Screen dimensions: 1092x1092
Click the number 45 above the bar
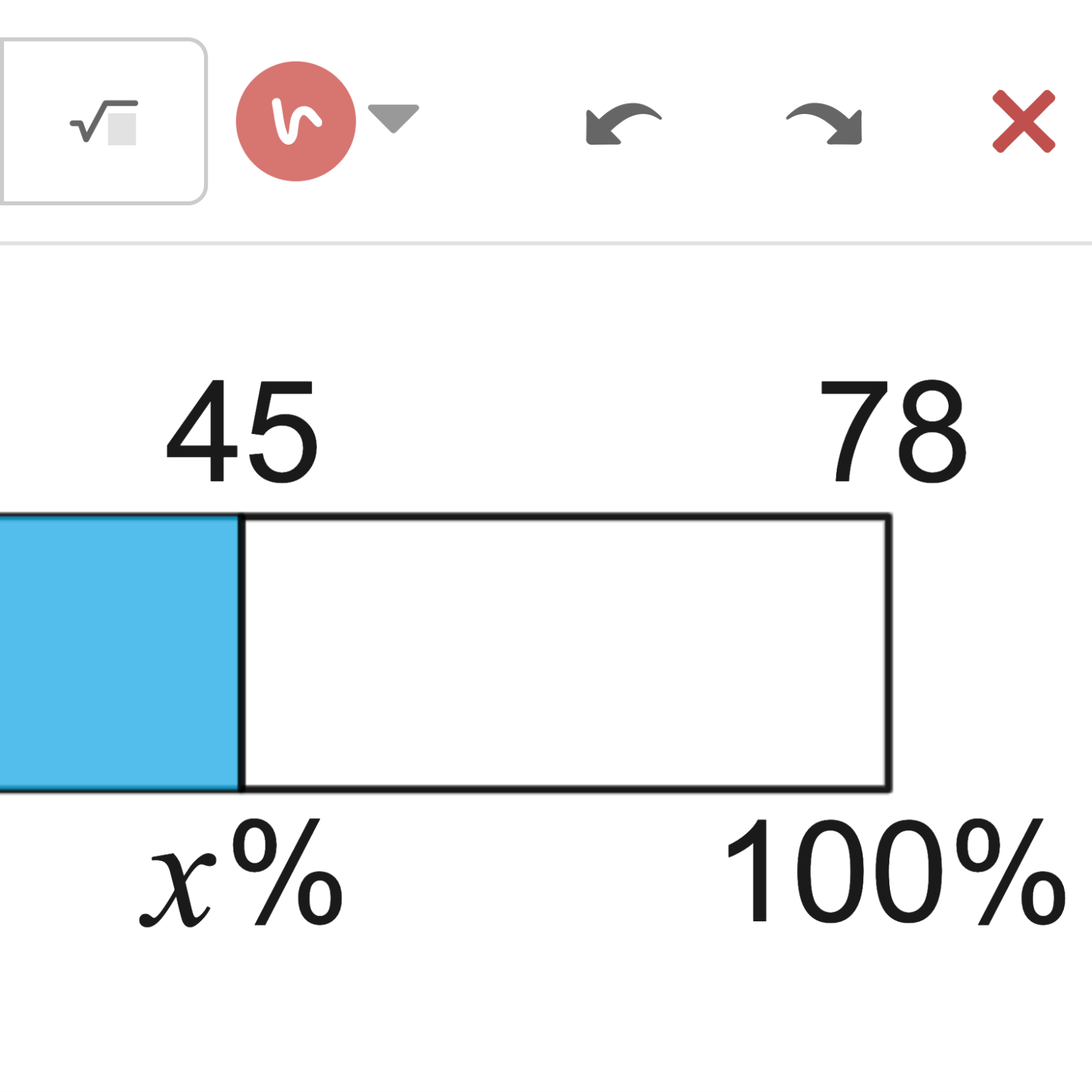click(x=242, y=431)
